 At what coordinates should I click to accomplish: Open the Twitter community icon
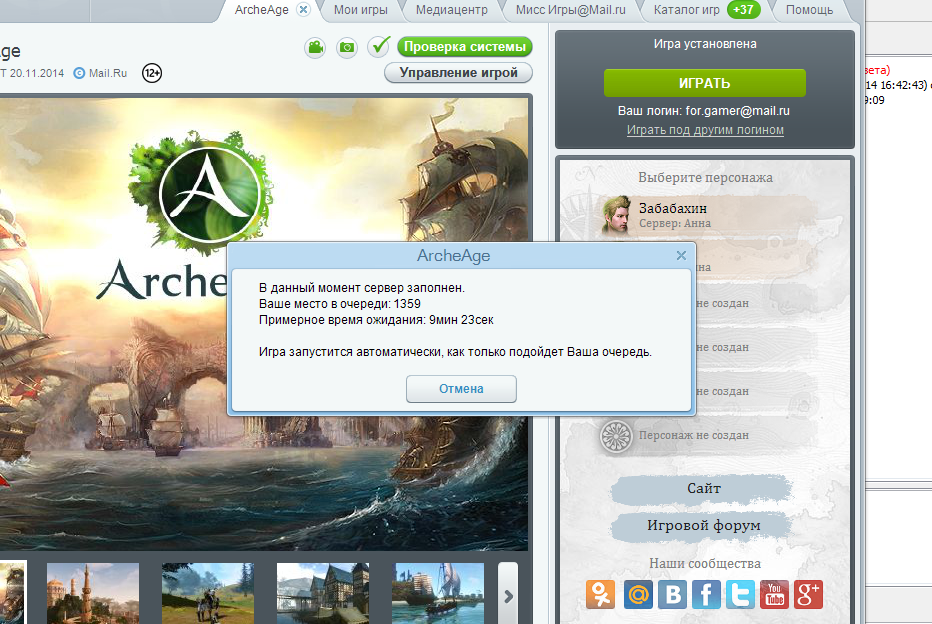[x=740, y=594]
